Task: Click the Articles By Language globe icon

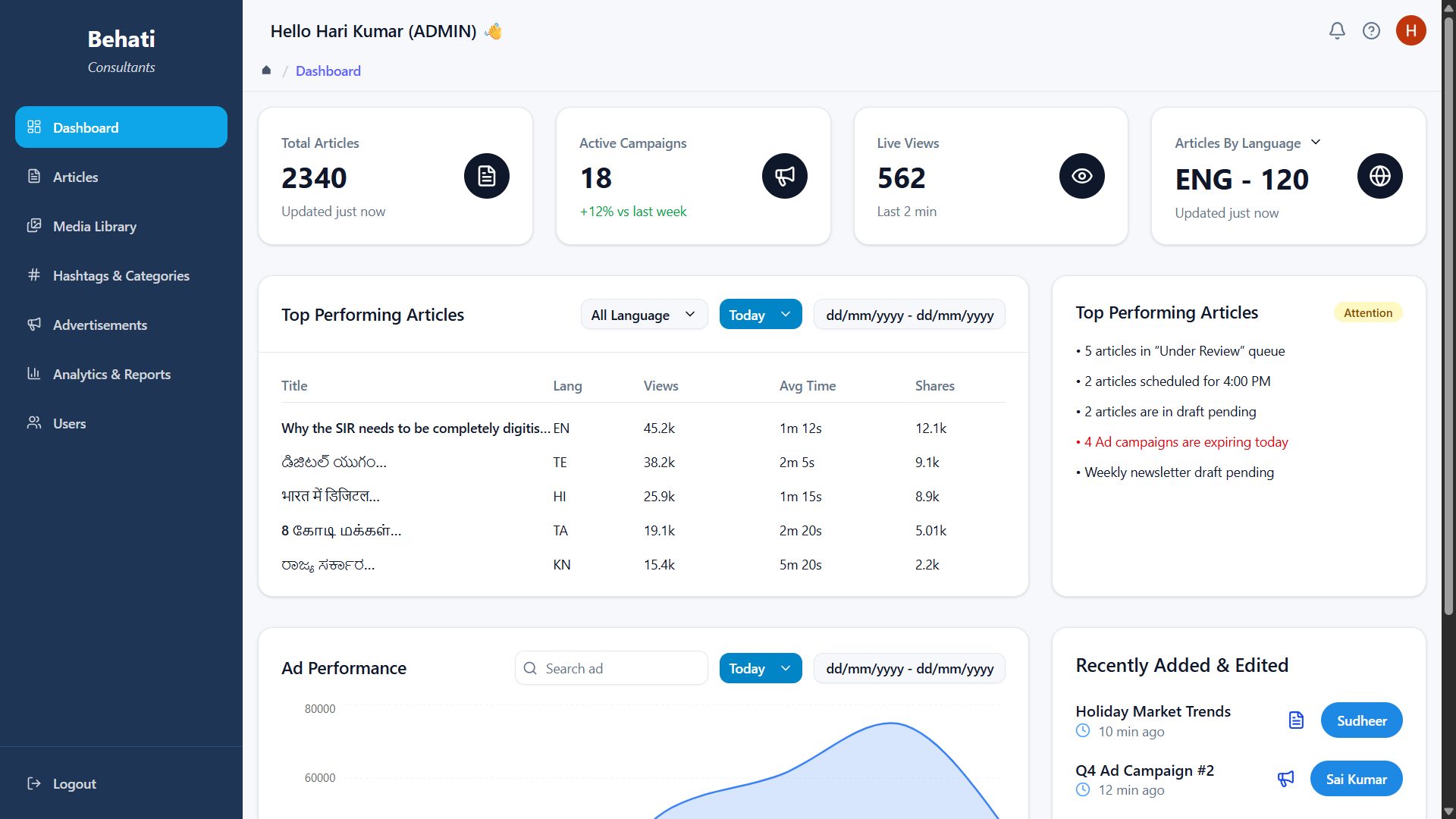Action: 1379,176
